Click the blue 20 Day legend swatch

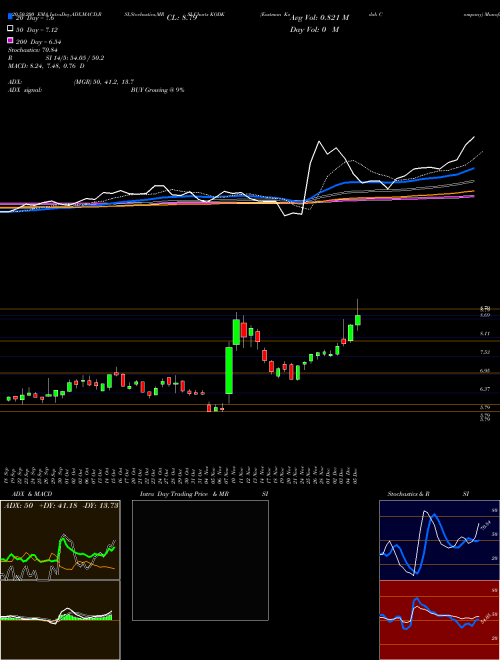[10, 17]
